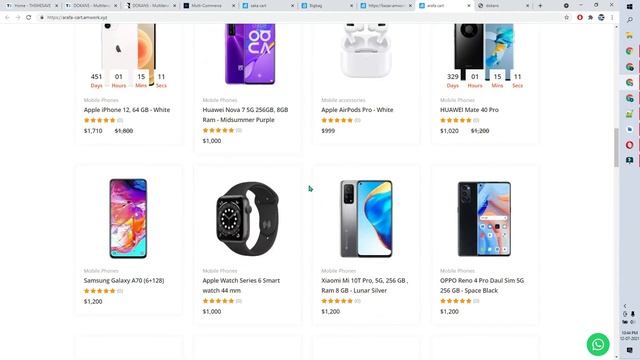The image size is (640, 360).
Task: Switch to the Home - THEMESAVE tab
Action: [x=32, y=6]
